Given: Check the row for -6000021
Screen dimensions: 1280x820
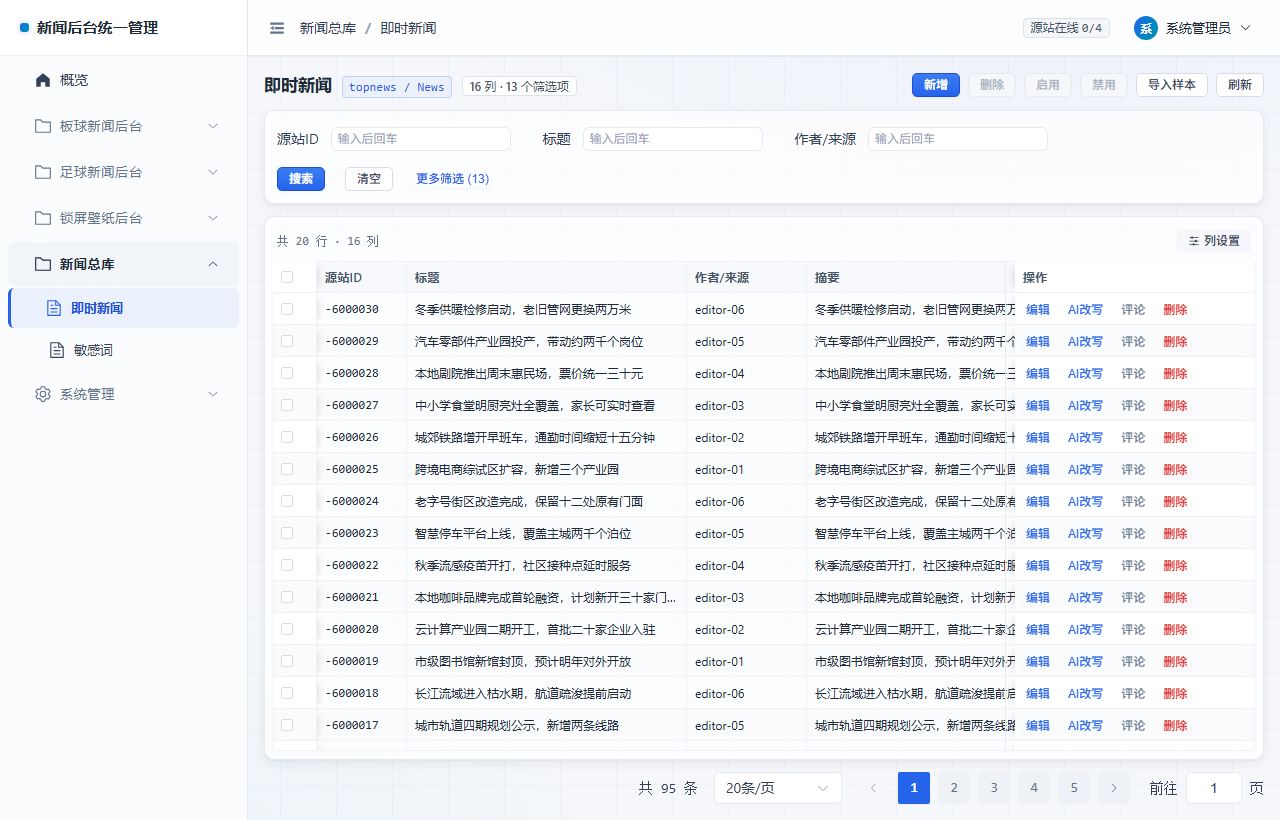Looking at the screenshot, I should coord(287,597).
